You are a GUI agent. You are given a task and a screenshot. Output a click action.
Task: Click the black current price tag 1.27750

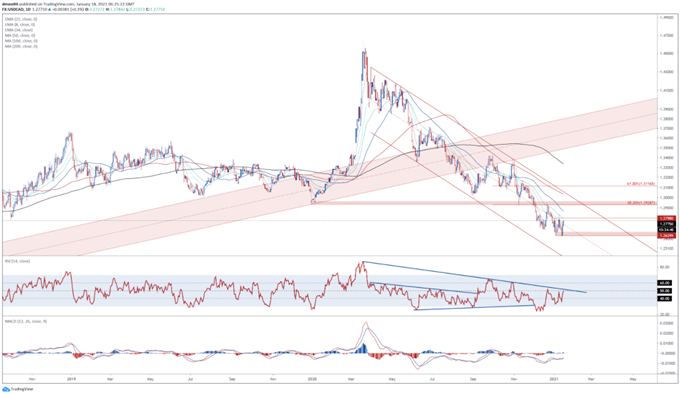click(x=666, y=224)
